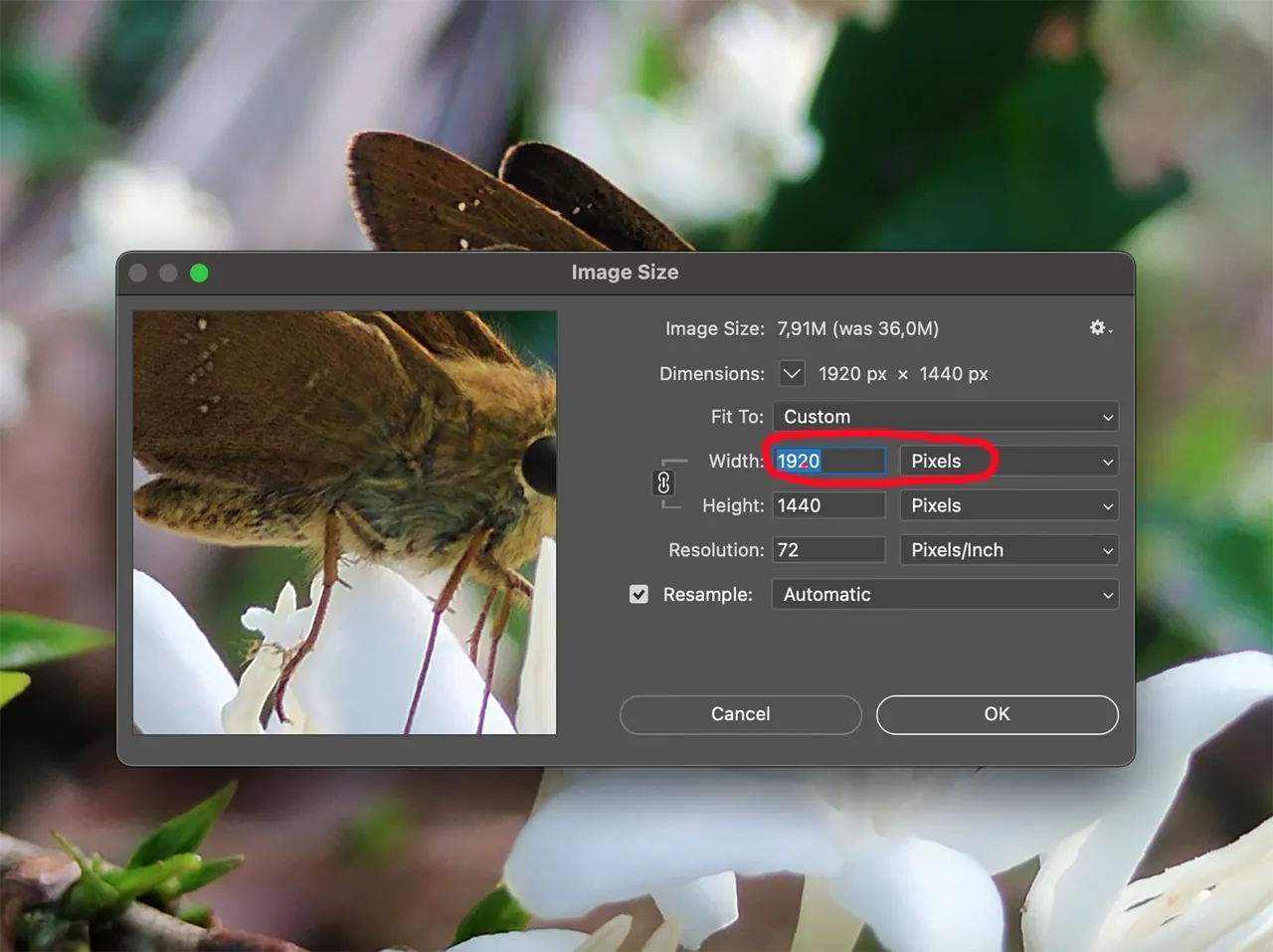Click into the Width field showing 1920
This screenshot has width=1273, height=952.
[828, 461]
